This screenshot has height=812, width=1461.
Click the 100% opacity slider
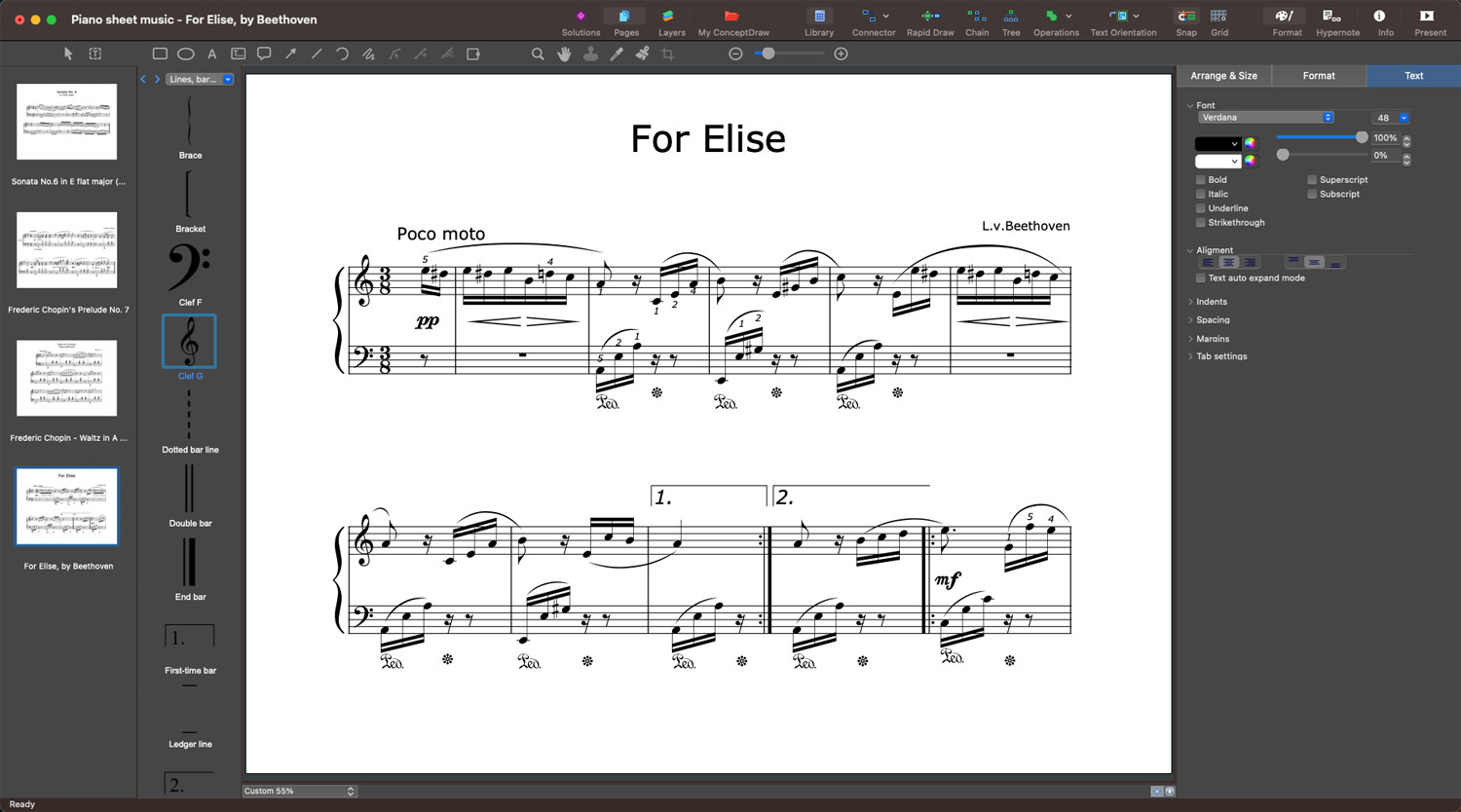tap(1322, 138)
